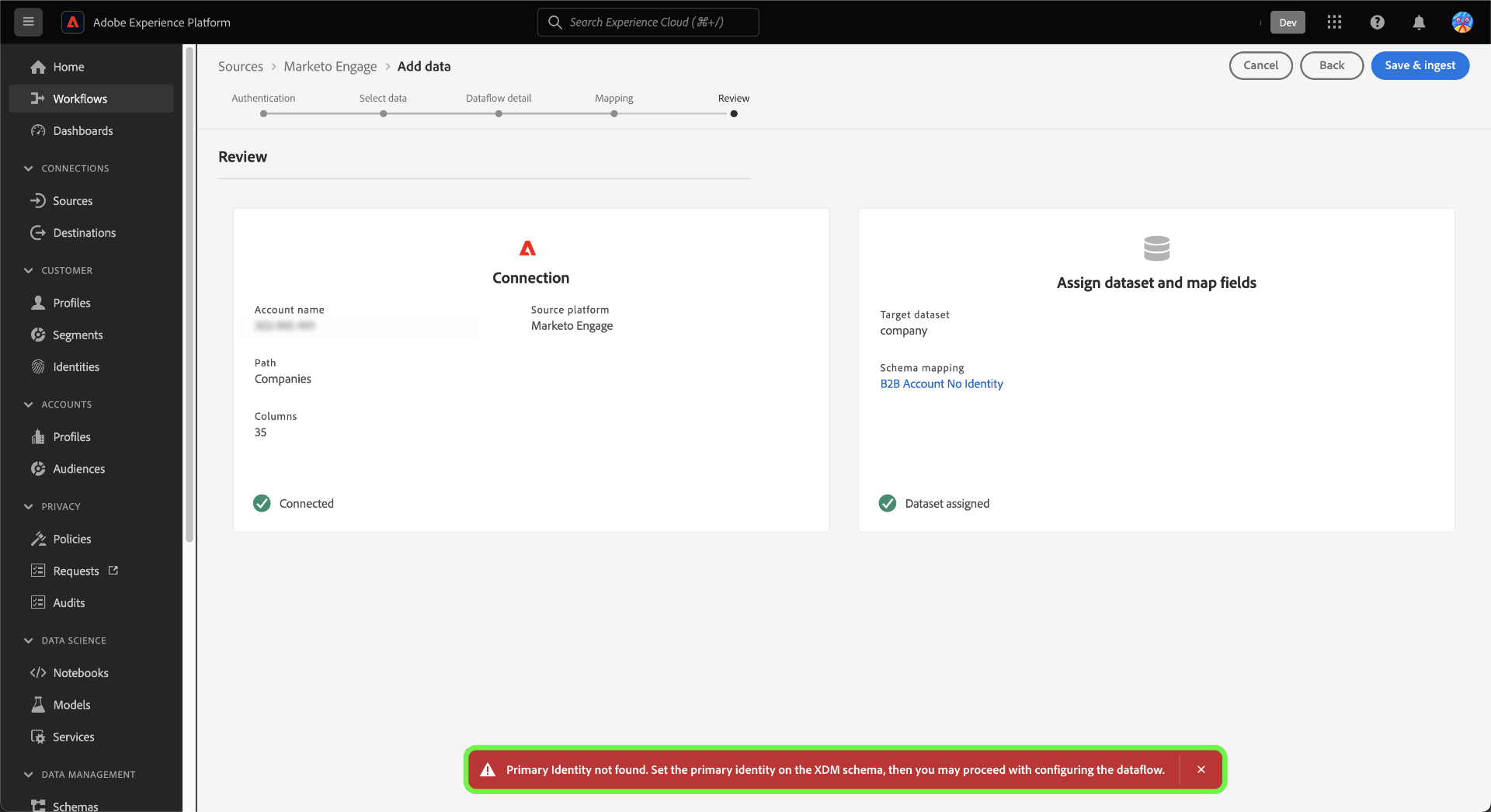This screenshot has width=1491, height=812.
Task: Click Save & ingest
Action: click(1420, 65)
